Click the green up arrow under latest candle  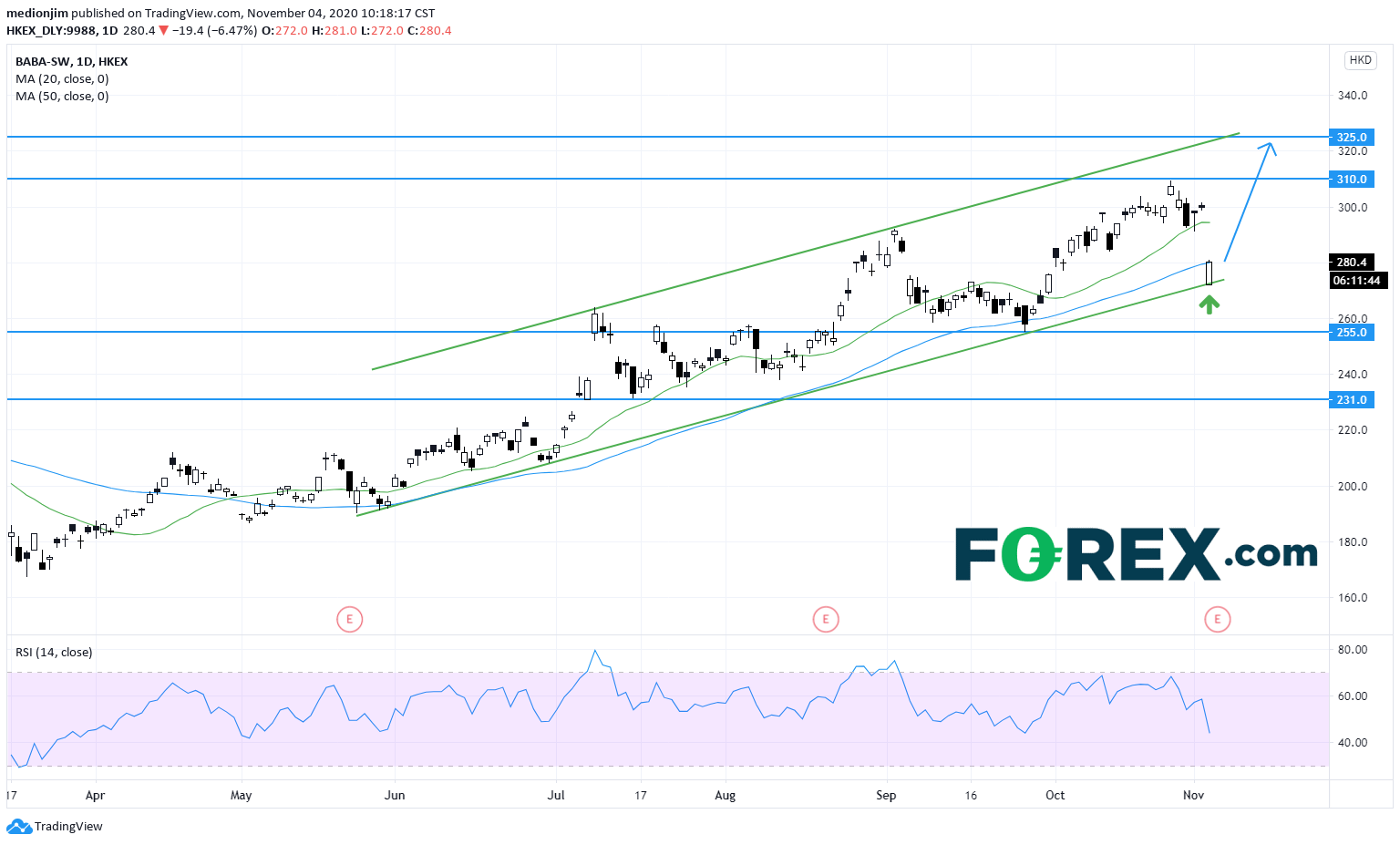[x=1209, y=304]
